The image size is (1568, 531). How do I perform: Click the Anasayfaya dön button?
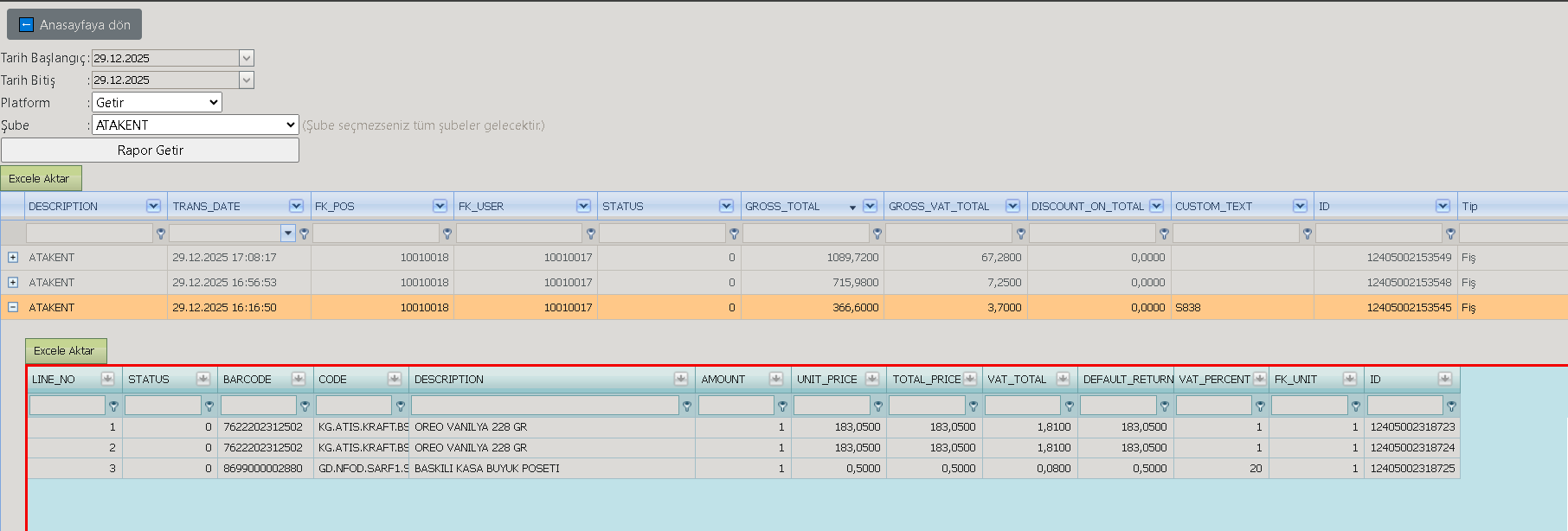pos(74,24)
